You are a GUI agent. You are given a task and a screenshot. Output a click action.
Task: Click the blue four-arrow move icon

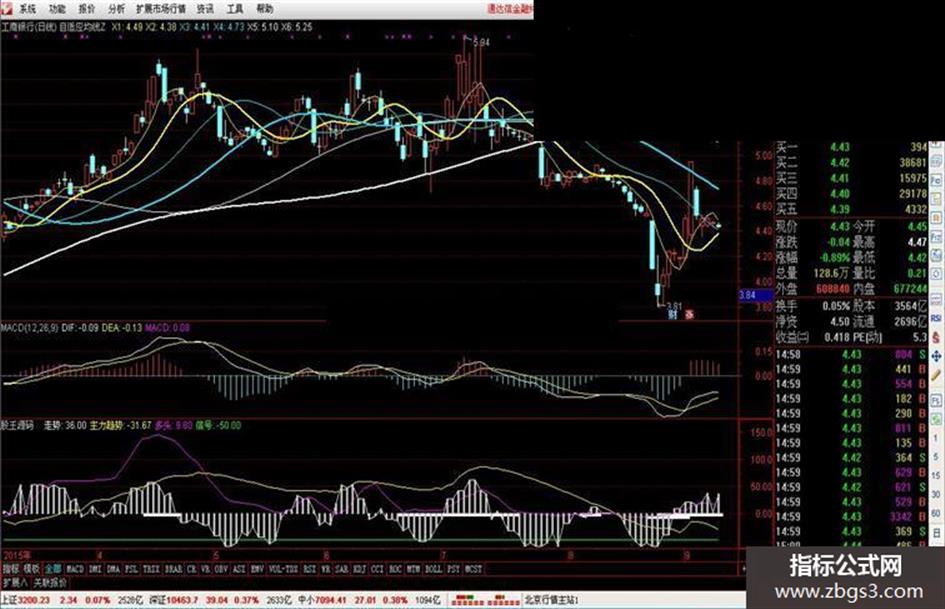[x=936, y=358]
